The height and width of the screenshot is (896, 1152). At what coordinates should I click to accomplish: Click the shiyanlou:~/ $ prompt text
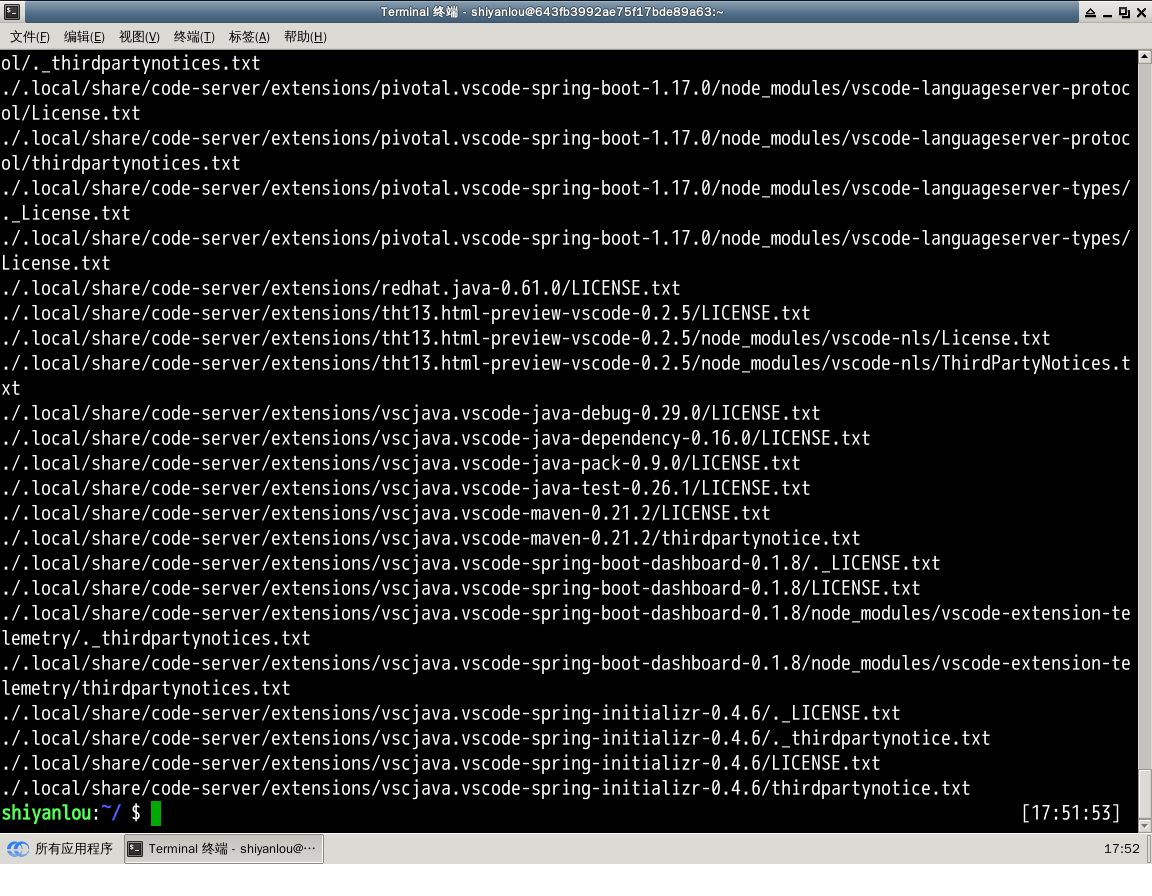[x=71, y=814]
